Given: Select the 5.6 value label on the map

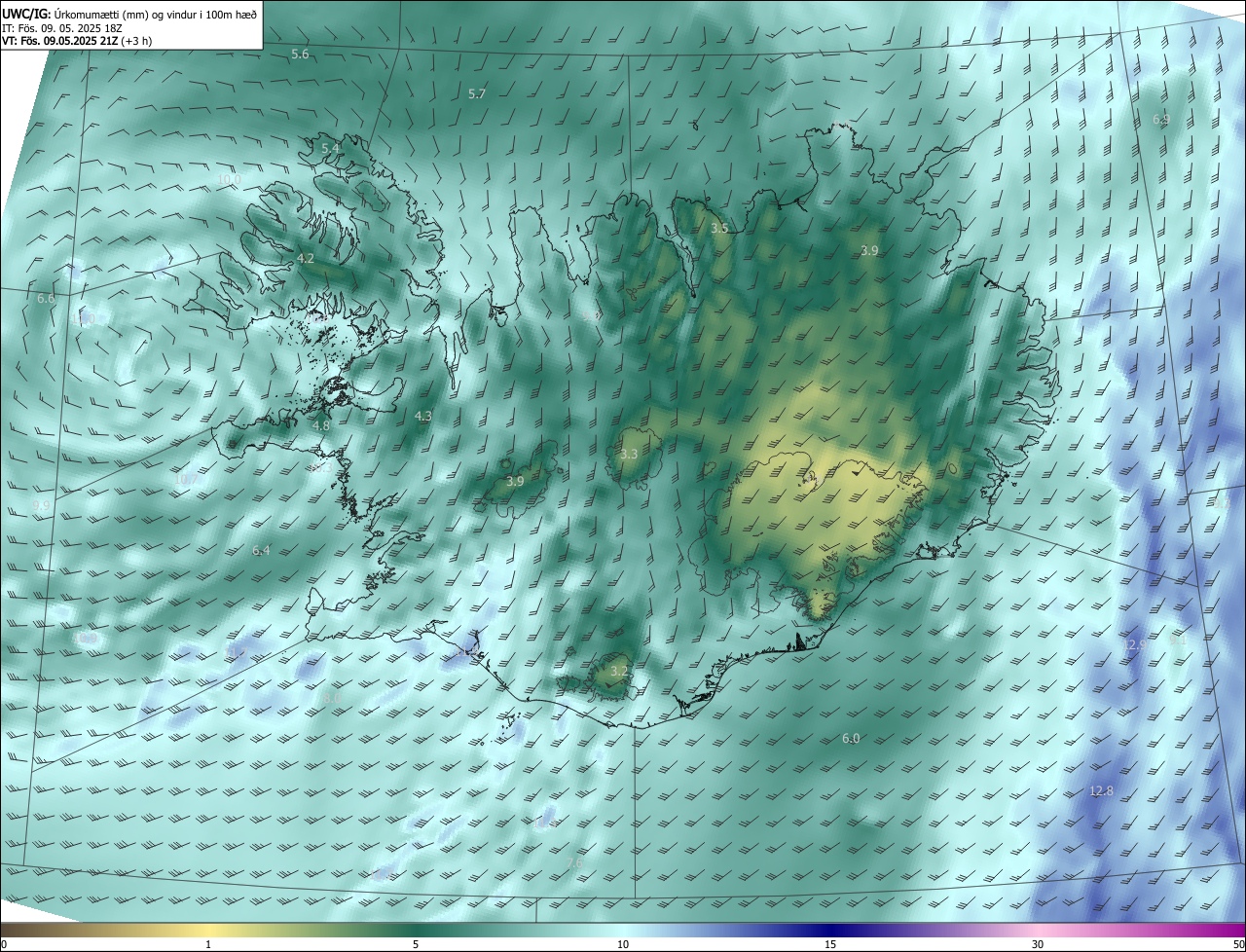Looking at the screenshot, I should point(300,55).
